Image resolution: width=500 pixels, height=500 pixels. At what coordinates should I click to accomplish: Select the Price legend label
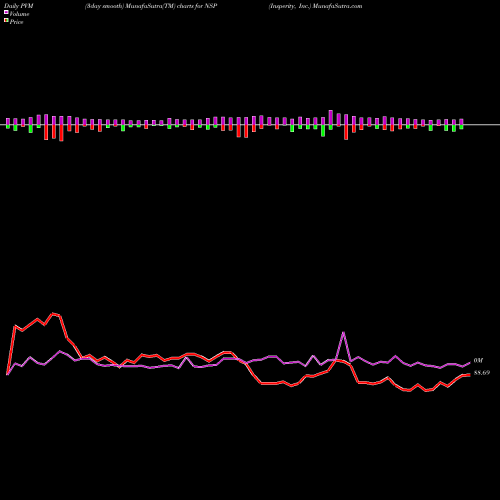pos(16,22)
